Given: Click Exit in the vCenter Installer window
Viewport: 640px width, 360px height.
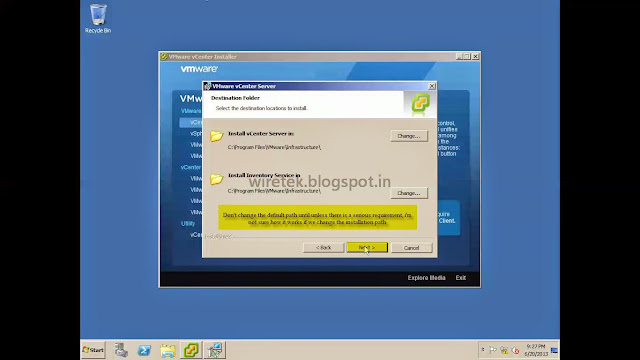Looking at the screenshot, I should pyautogui.click(x=461, y=278).
